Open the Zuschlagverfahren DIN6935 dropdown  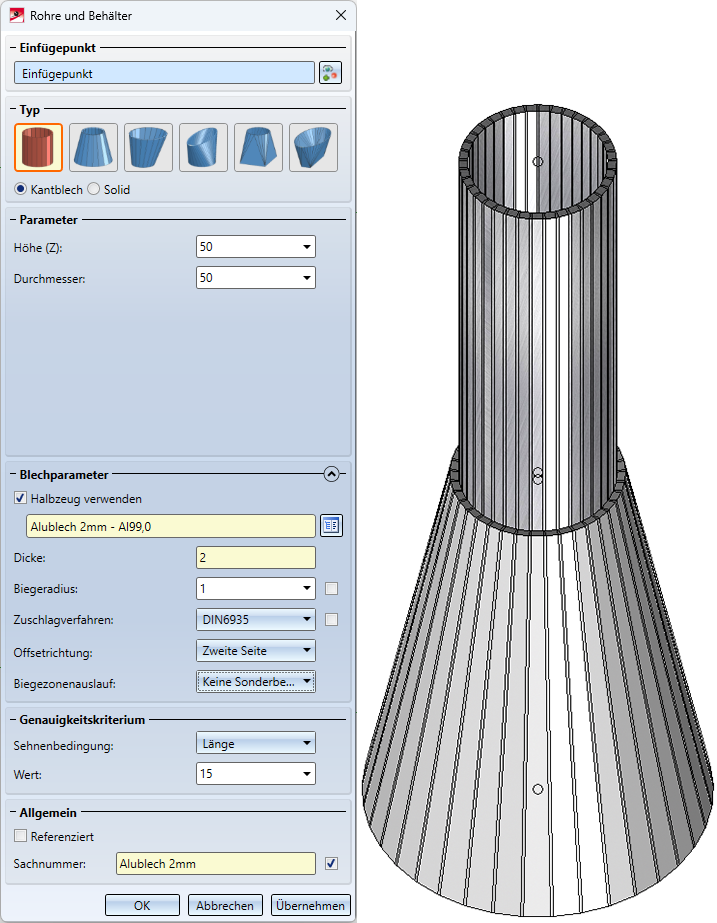click(255, 619)
